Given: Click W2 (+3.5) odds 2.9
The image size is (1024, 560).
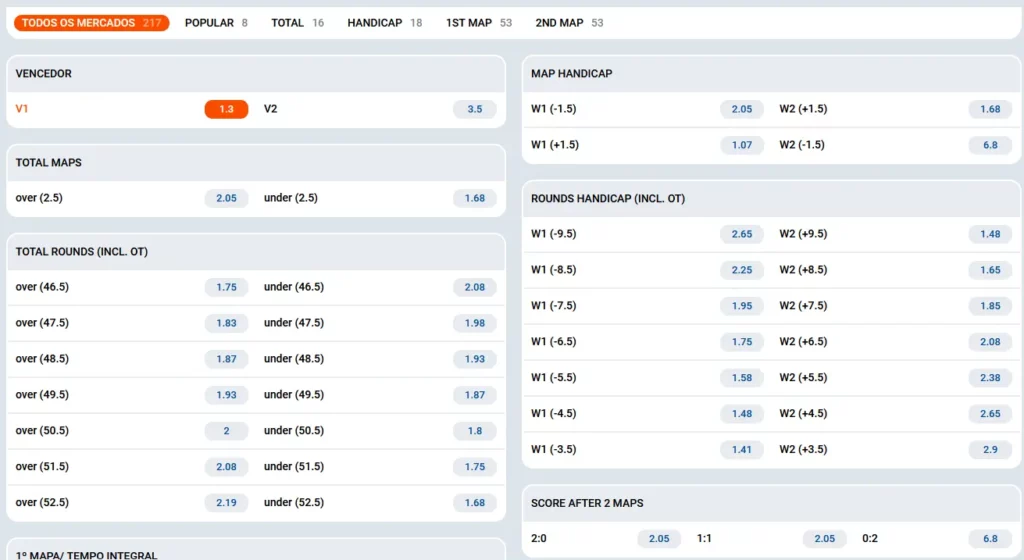Looking at the screenshot, I should (x=990, y=449).
